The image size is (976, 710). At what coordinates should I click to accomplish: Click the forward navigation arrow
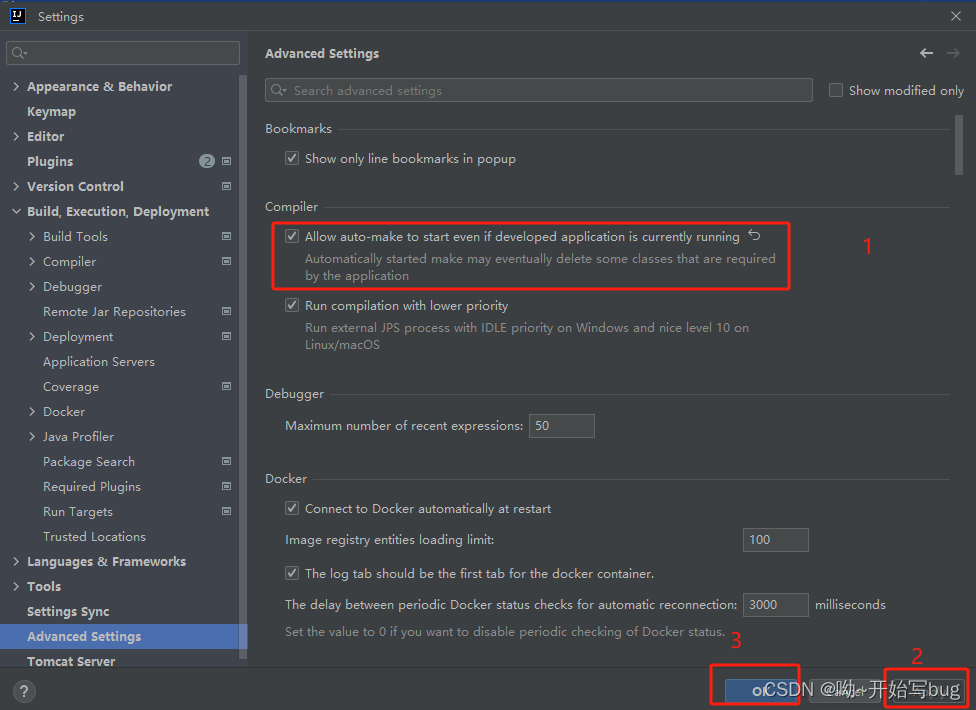953,54
